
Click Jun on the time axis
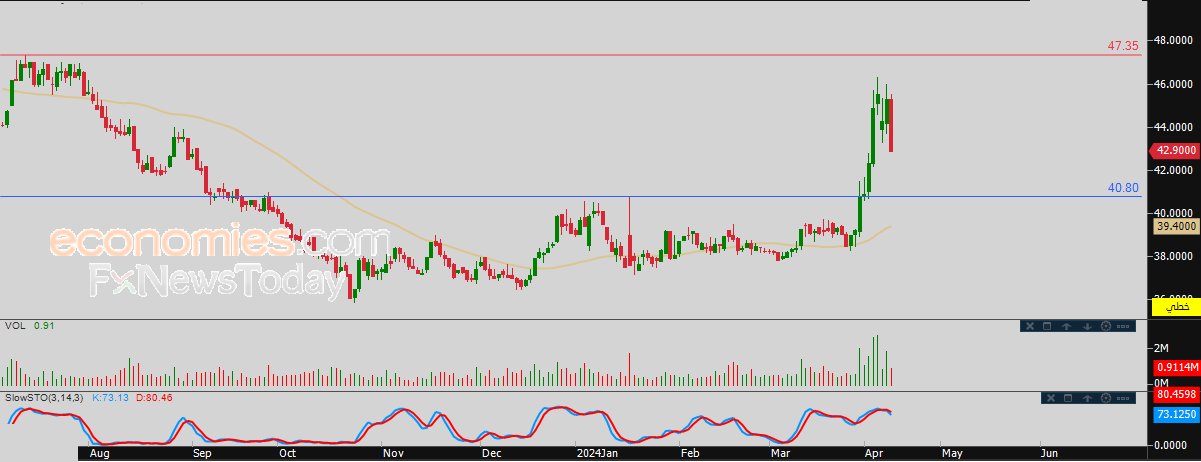tap(1049, 453)
